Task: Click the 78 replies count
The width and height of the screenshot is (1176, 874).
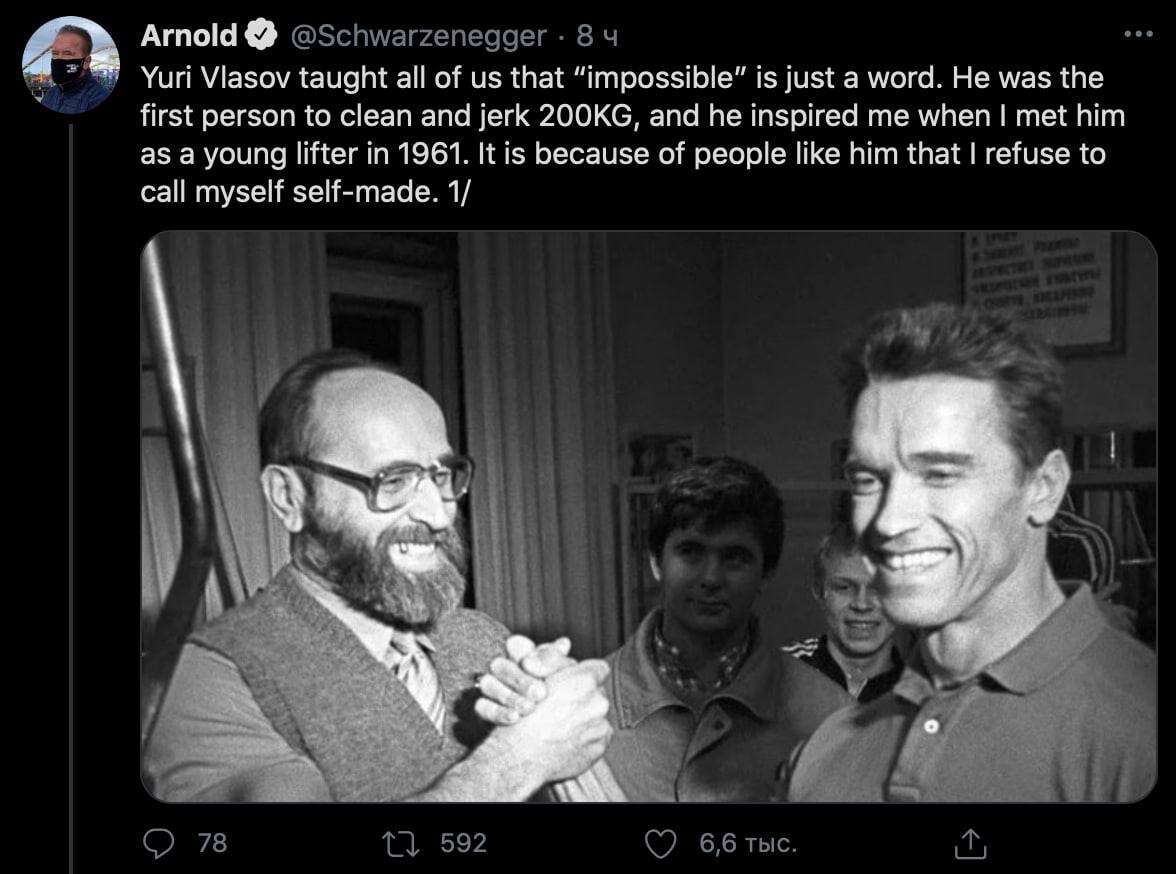Action: coord(212,843)
